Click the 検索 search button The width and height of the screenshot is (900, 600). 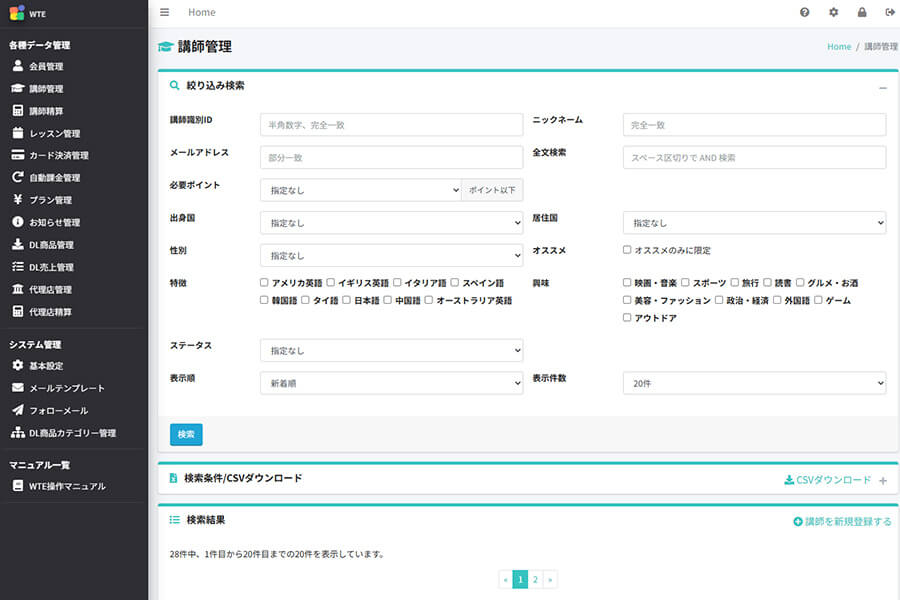point(186,434)
